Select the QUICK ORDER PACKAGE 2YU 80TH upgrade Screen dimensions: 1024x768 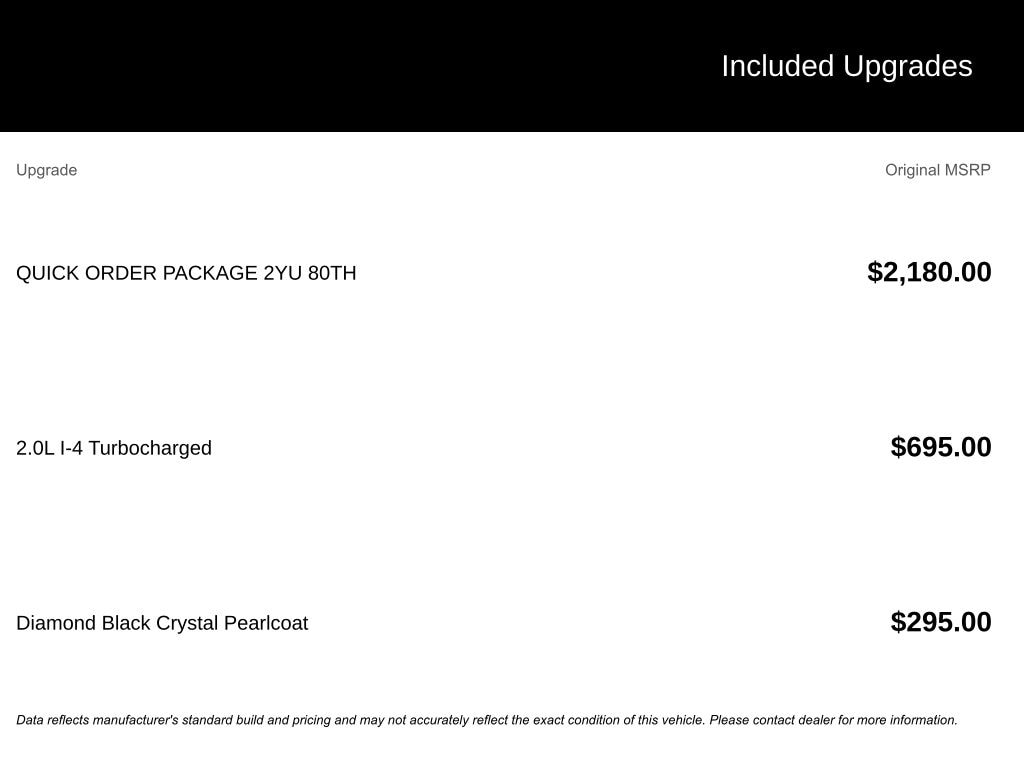click(186, 273)
